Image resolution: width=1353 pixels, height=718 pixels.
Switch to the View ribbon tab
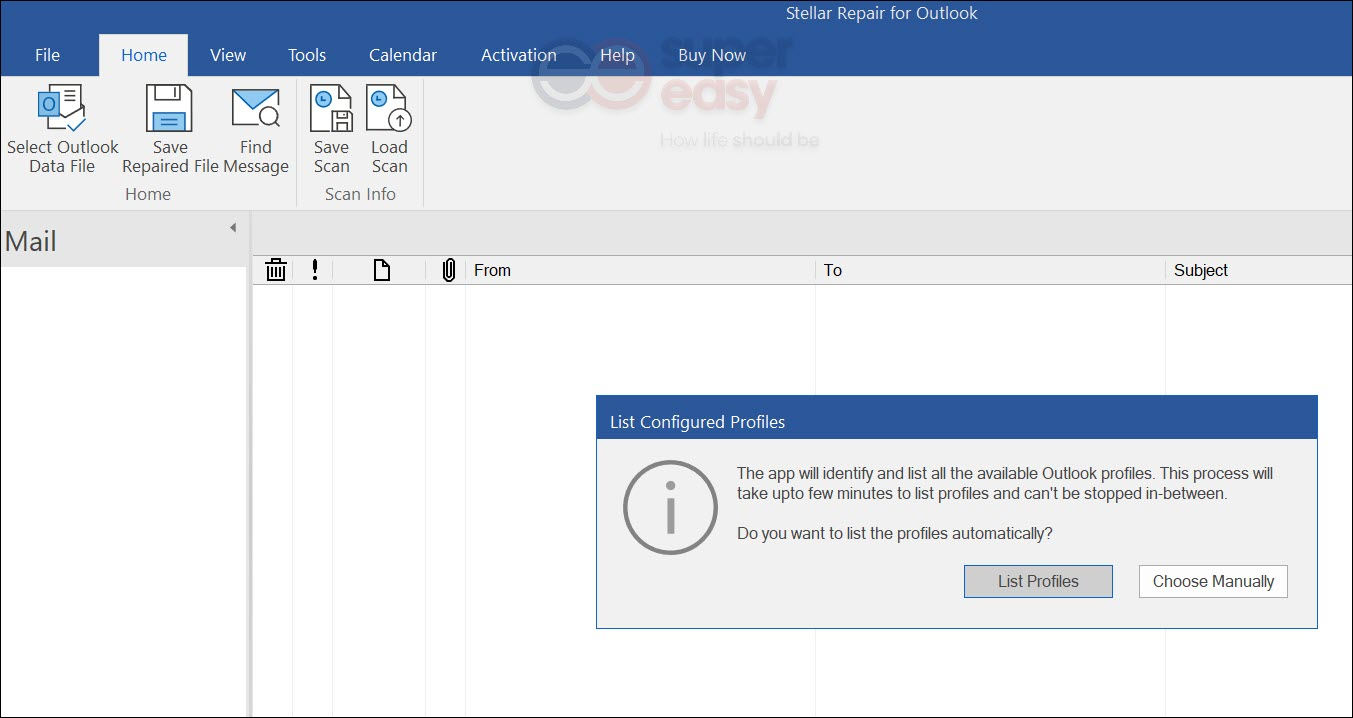[228, 55]
